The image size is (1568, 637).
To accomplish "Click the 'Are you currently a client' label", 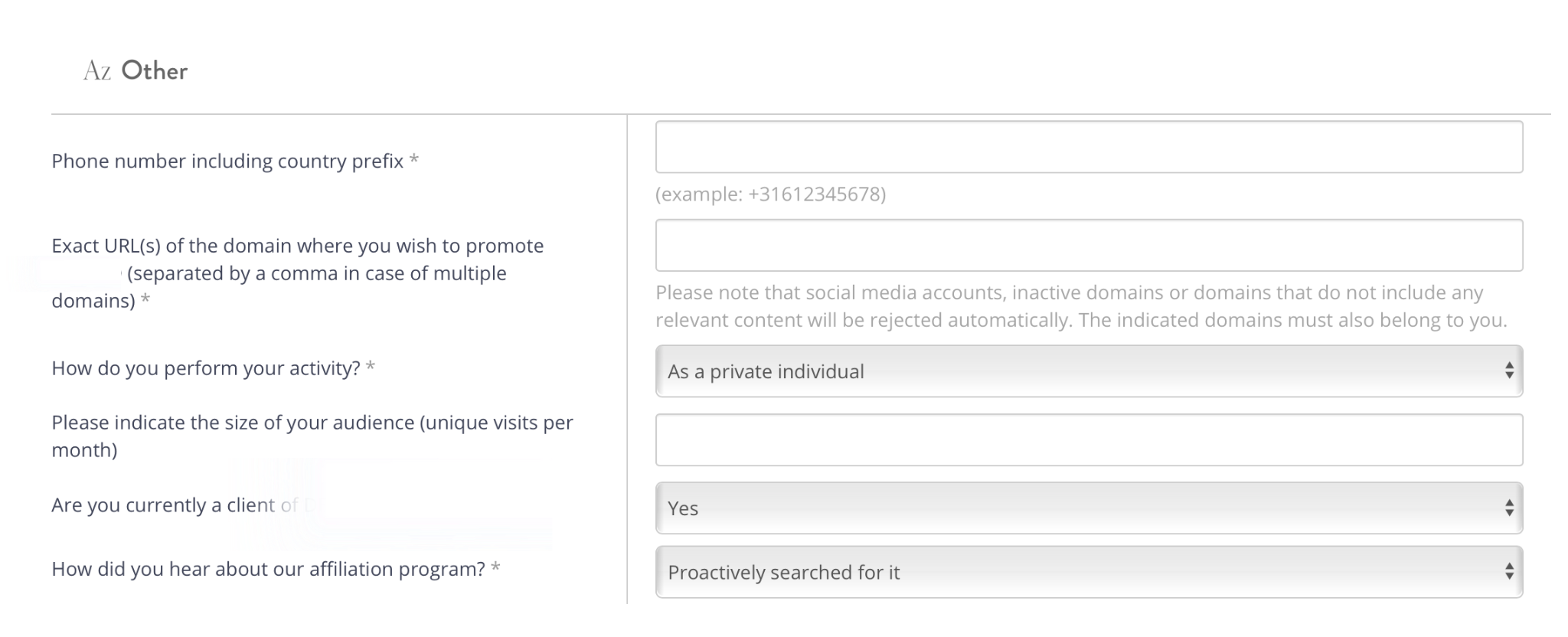I will pyautogui.click(x=174, y=506).
